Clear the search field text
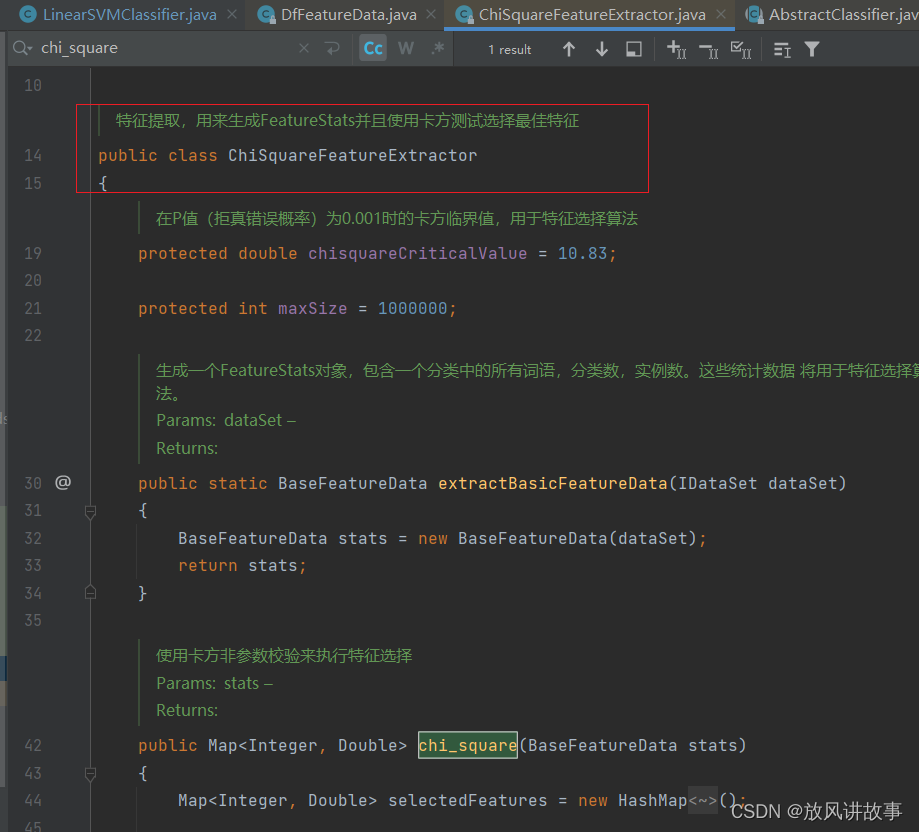919x832 pixels. [x=304, y=49]
